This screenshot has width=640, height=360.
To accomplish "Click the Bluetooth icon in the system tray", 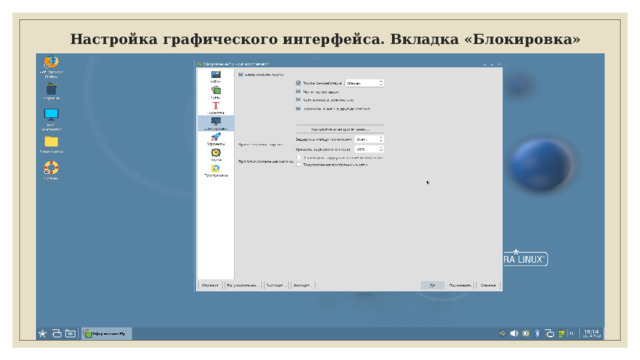I will pos(538,333).
